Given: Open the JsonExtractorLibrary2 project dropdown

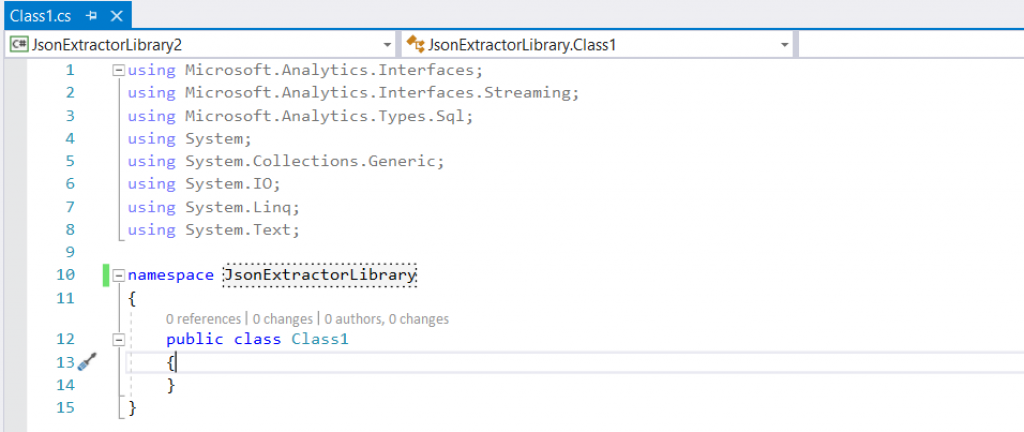Looking at the screenshot, I should (x=388, y=45).
